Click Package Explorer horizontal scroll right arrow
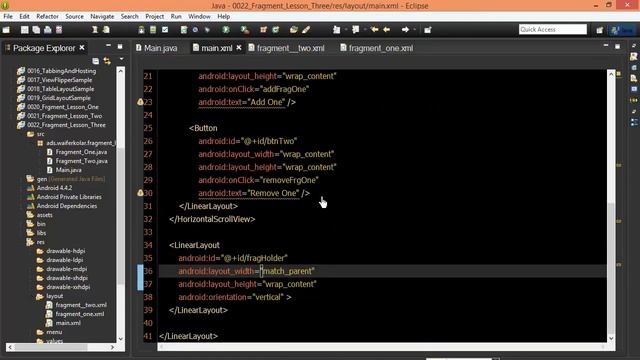This screenshot has height=360, width=640. point(112,347)
